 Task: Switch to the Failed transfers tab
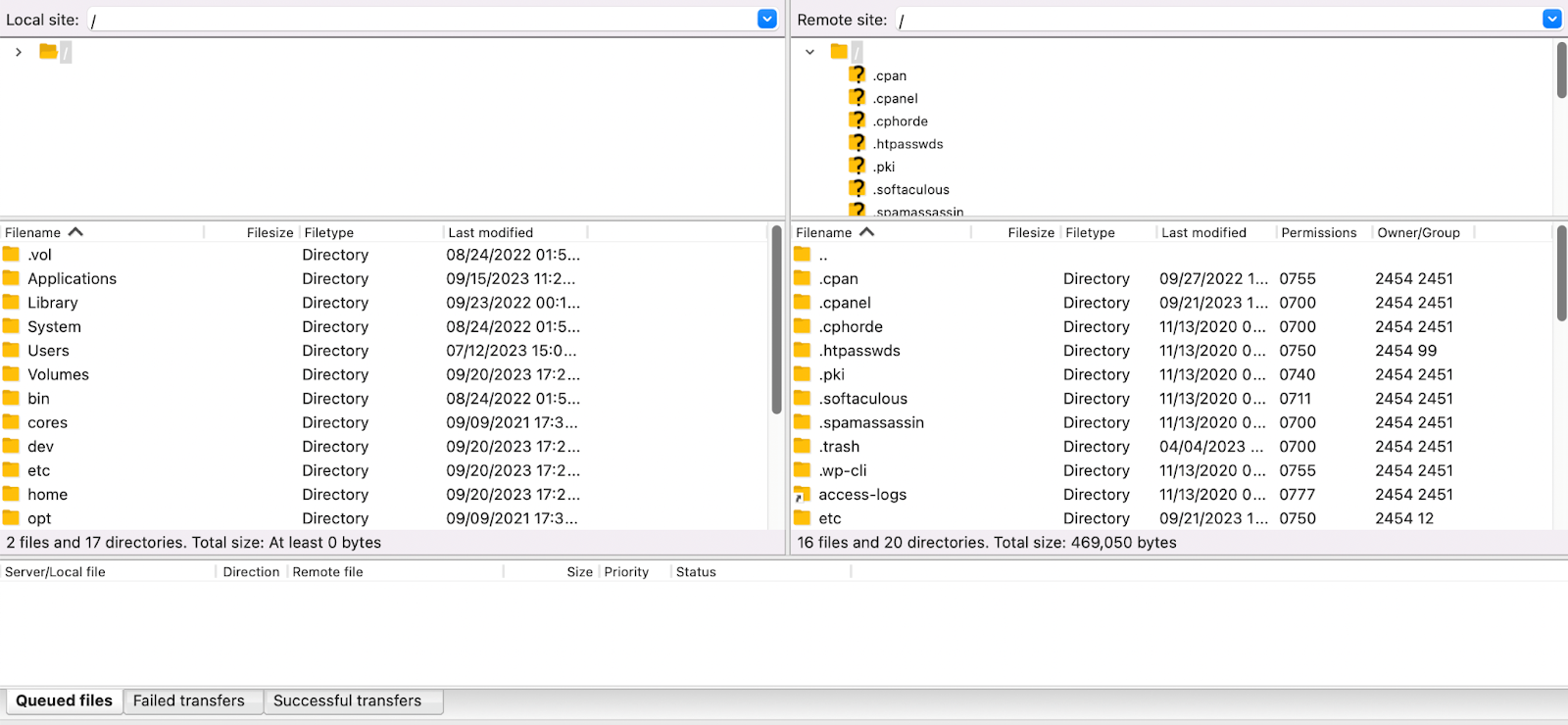pyautogui.click(x=189, y=701)
